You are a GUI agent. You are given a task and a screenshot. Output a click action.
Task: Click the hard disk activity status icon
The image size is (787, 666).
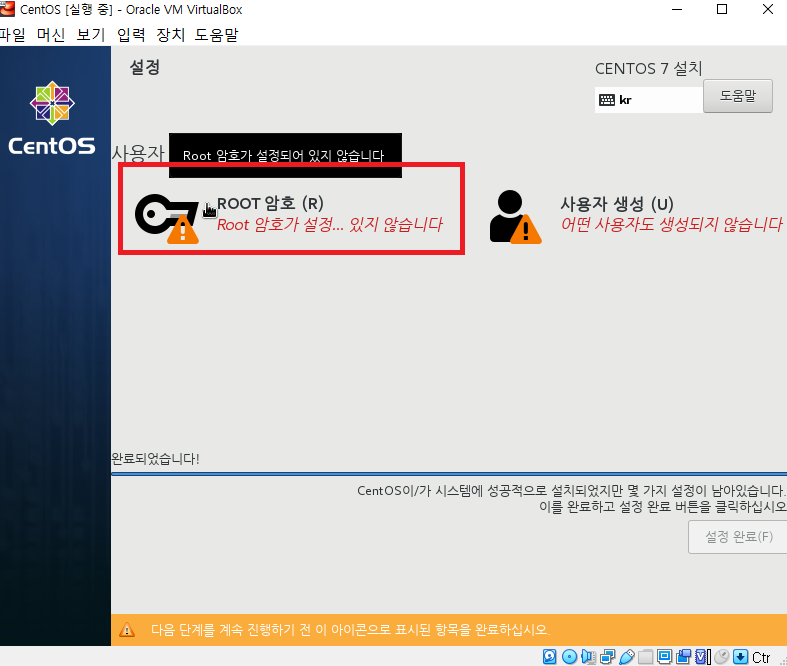tap(550, 656)
